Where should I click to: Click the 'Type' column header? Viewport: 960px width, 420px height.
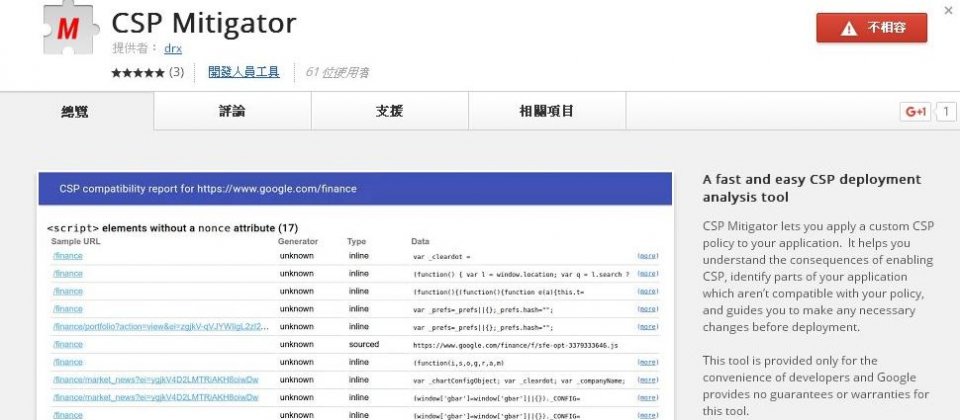(x=356, y=241)
